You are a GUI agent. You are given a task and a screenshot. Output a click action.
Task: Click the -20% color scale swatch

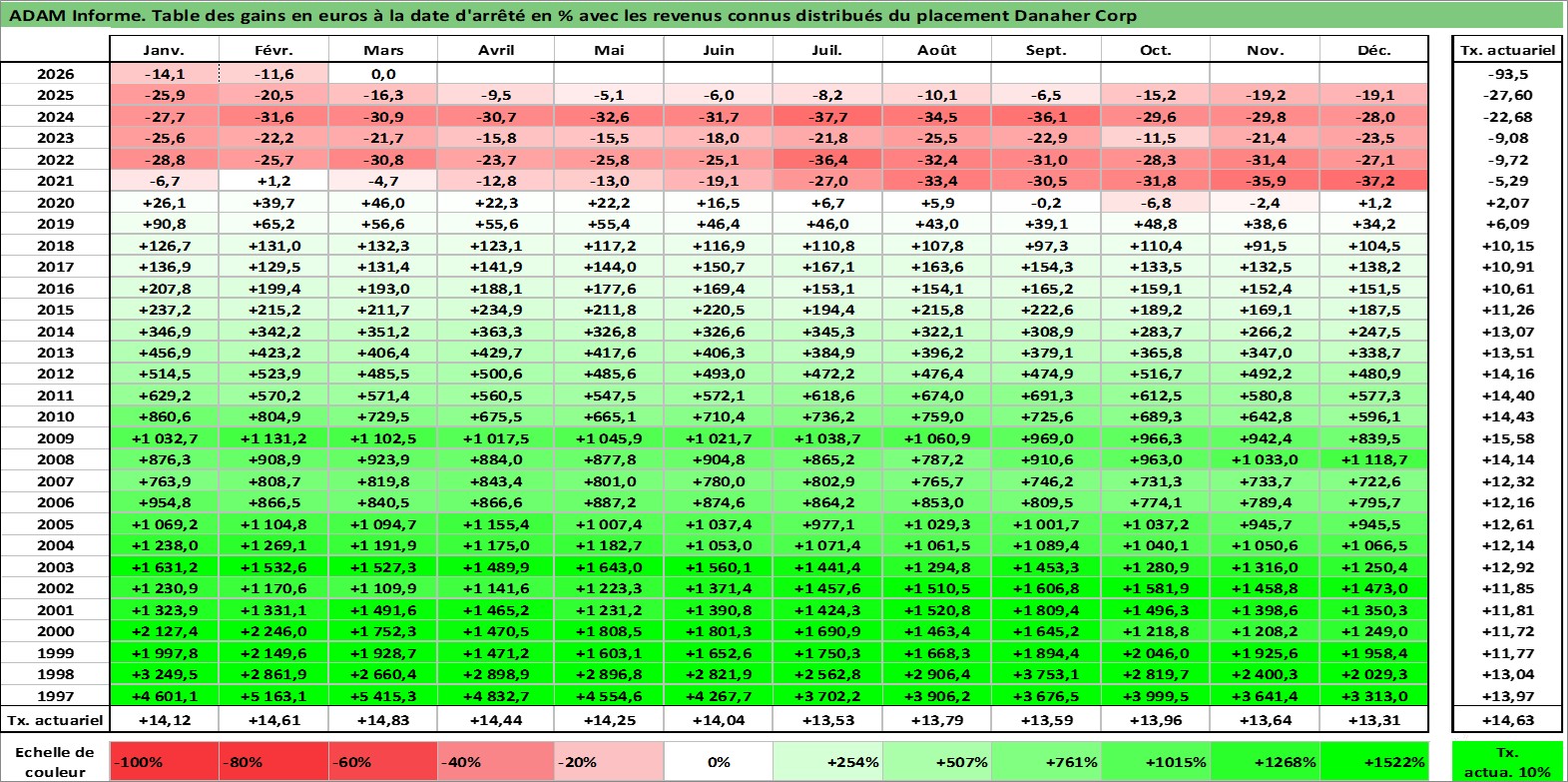coord(609,762)
